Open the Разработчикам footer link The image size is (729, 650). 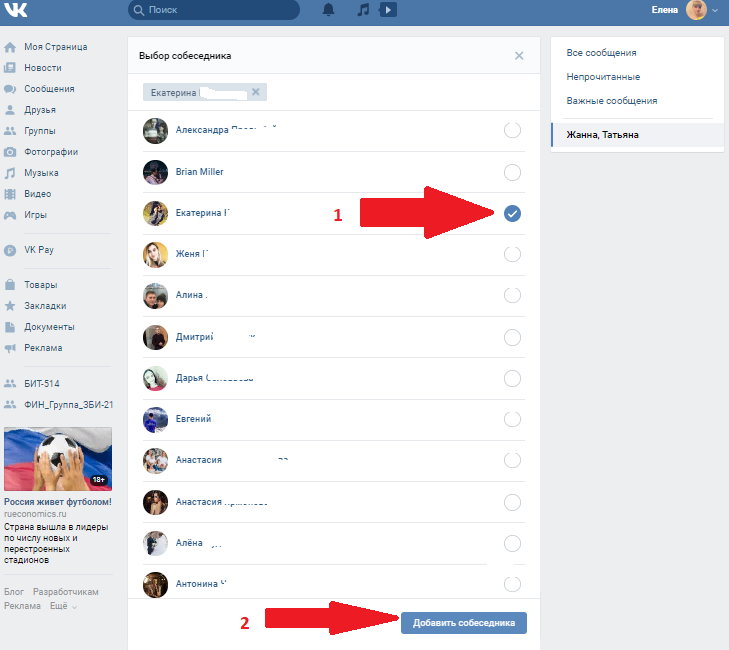(66, 592)
